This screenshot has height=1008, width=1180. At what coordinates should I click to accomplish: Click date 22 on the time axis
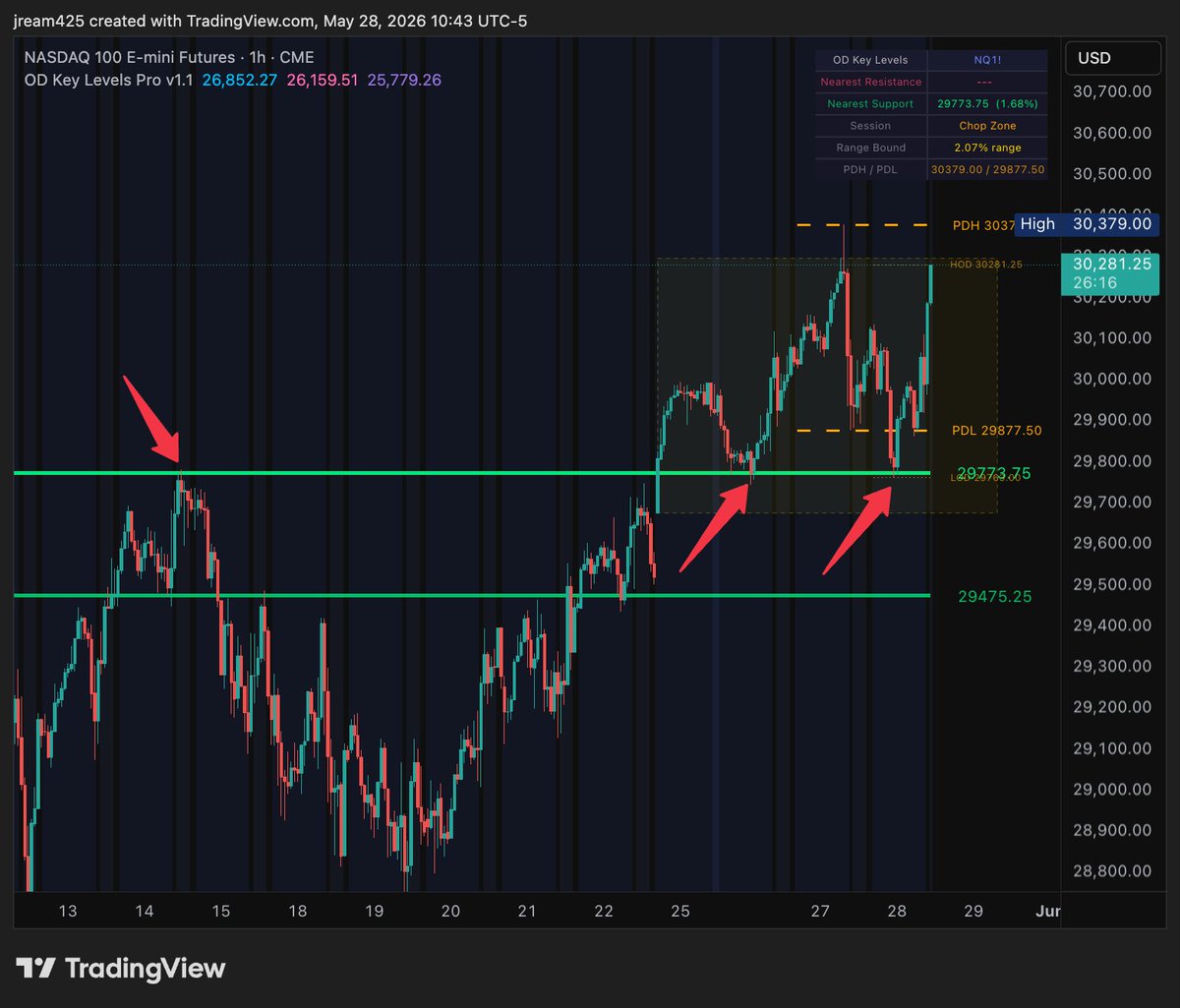(604, 912)
